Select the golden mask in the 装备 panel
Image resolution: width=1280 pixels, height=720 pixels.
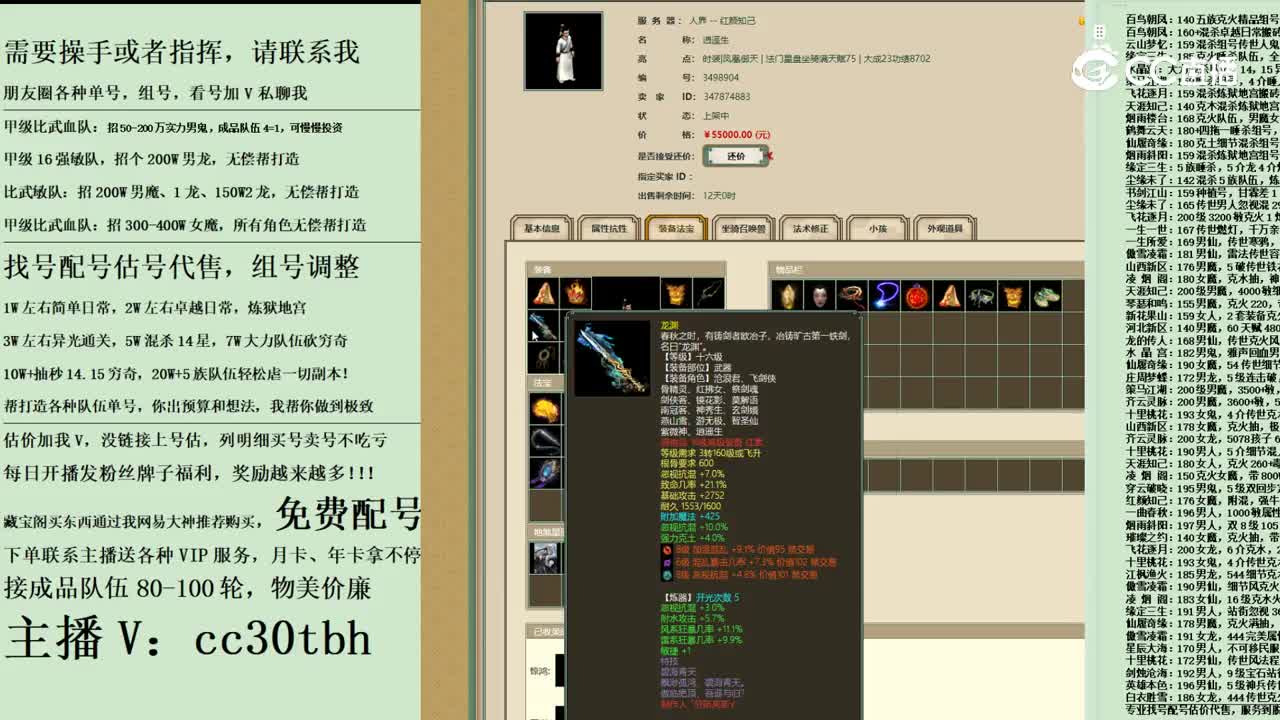coord(676,293)
